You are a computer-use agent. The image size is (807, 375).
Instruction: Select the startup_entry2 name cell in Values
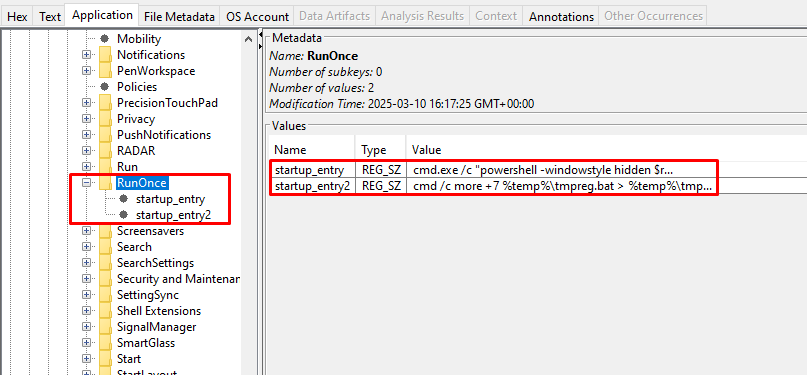click(x=312, y=186)
